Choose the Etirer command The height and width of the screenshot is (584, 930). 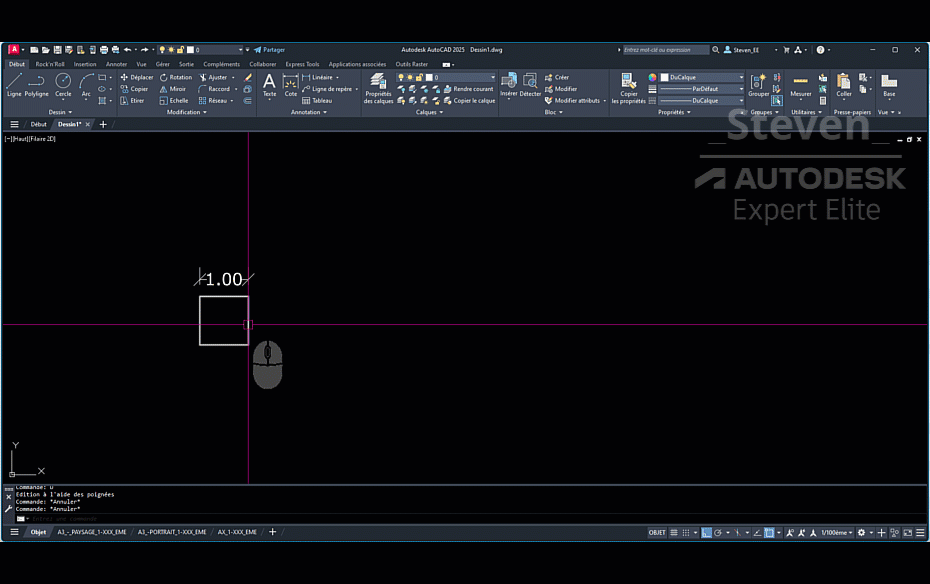(x=132, y=101)
